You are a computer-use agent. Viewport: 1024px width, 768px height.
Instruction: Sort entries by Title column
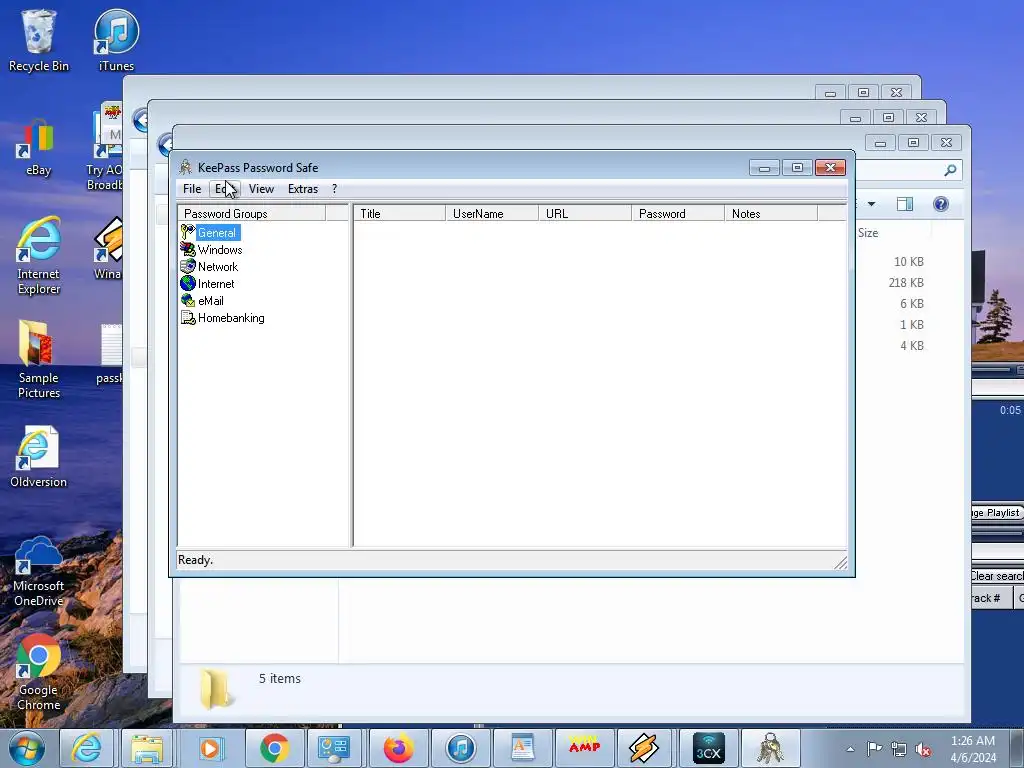(x=400, y=214)
